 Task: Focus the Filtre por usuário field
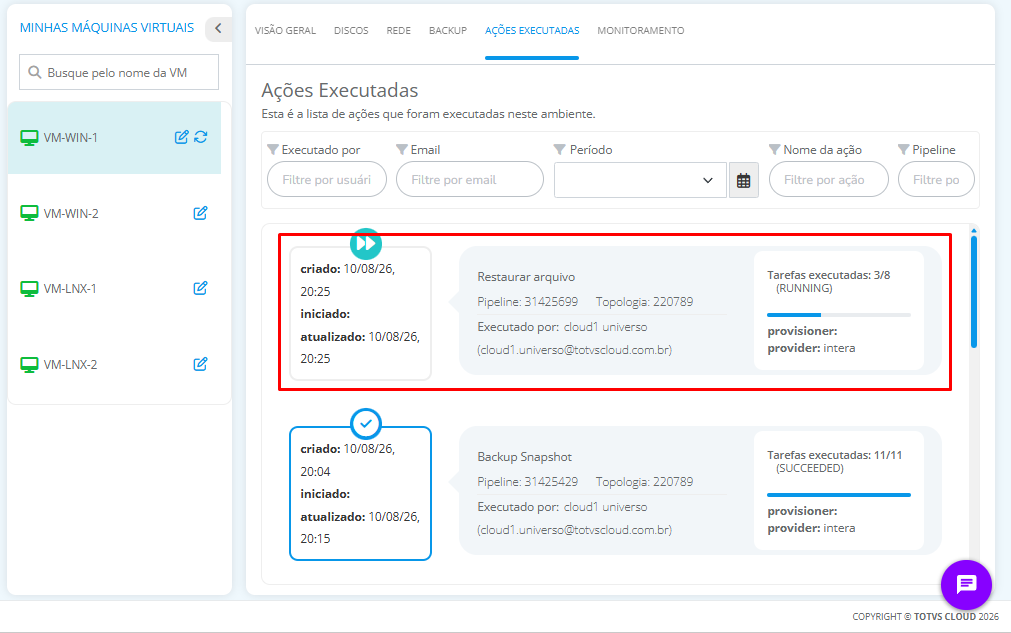pyautogui.click(x=327, y=179)
